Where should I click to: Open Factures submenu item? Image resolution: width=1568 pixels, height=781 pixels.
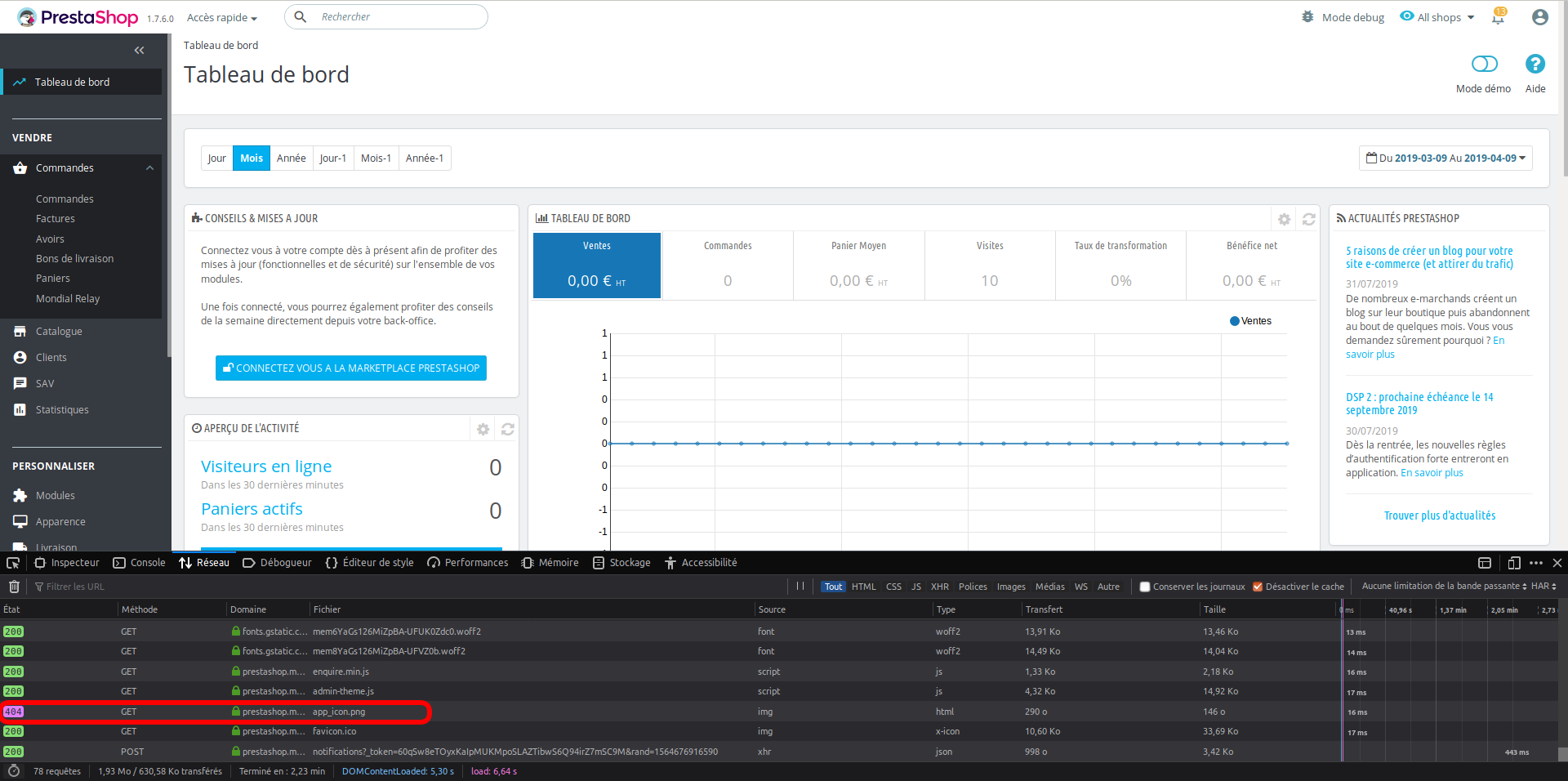[56, 219]
